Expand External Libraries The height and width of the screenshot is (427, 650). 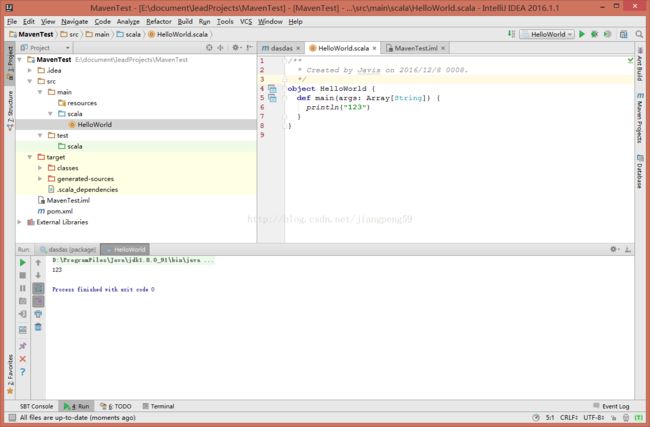(19, 222)
